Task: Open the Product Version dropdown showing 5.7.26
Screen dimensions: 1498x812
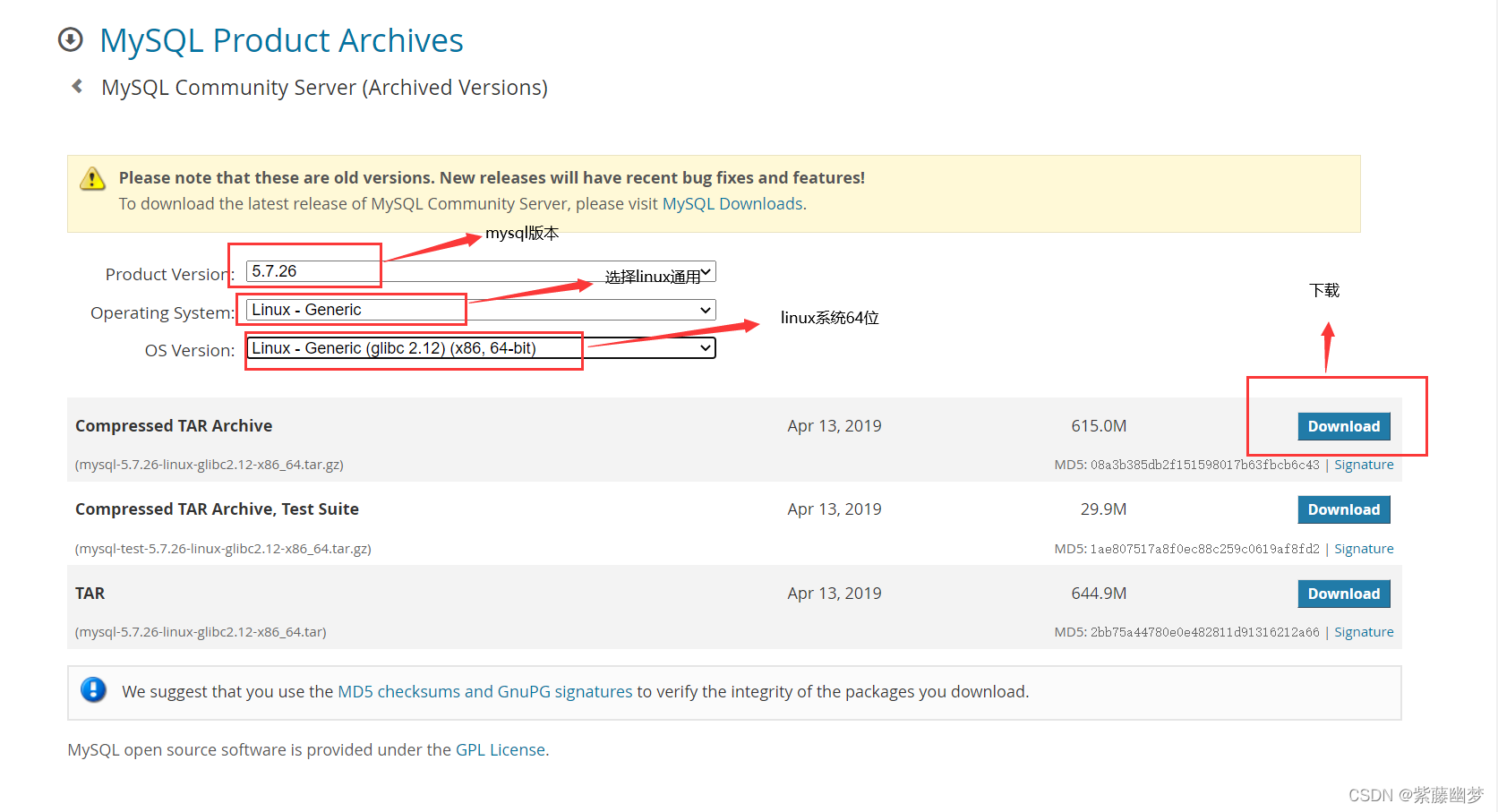Action: [481, 271]
